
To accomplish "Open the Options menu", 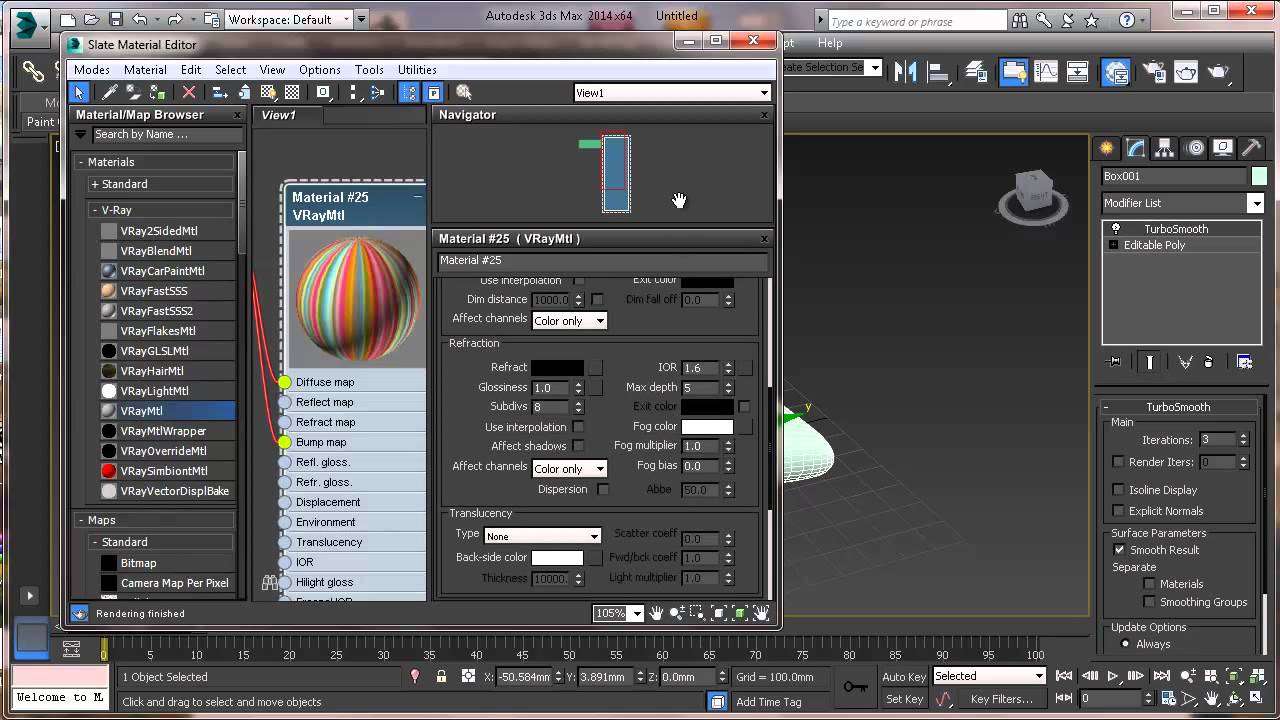I will (320, 70).
